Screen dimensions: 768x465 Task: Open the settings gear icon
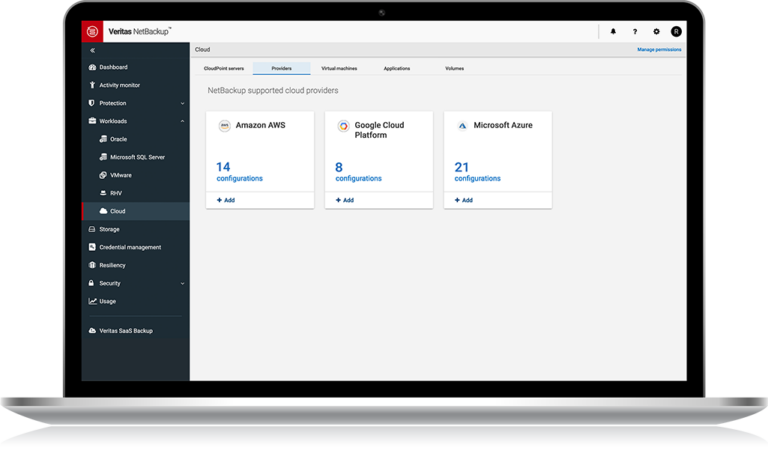pyautogui.click(x=656, y=31)
